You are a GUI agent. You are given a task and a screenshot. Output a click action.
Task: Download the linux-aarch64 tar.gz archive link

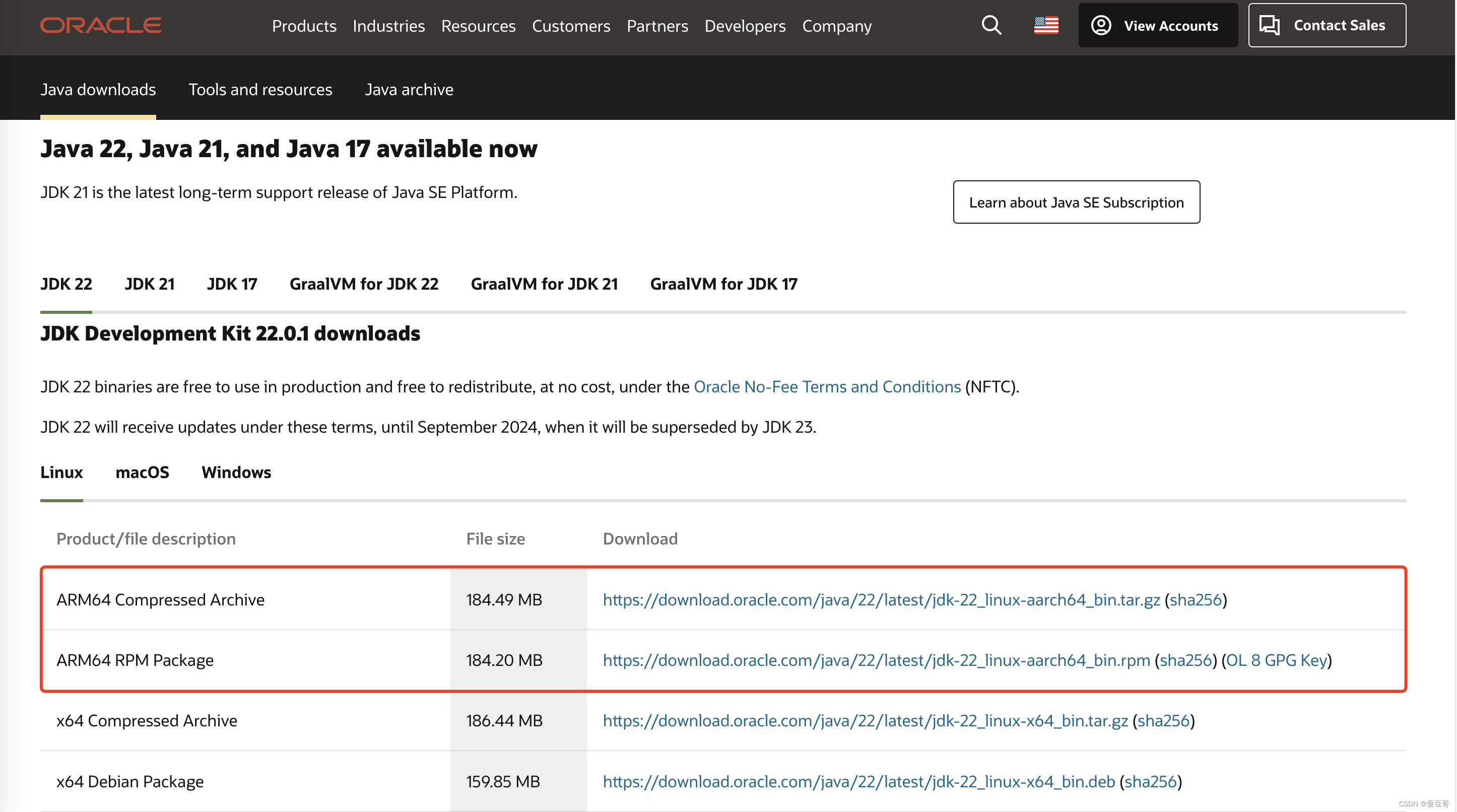coord(881,599)
